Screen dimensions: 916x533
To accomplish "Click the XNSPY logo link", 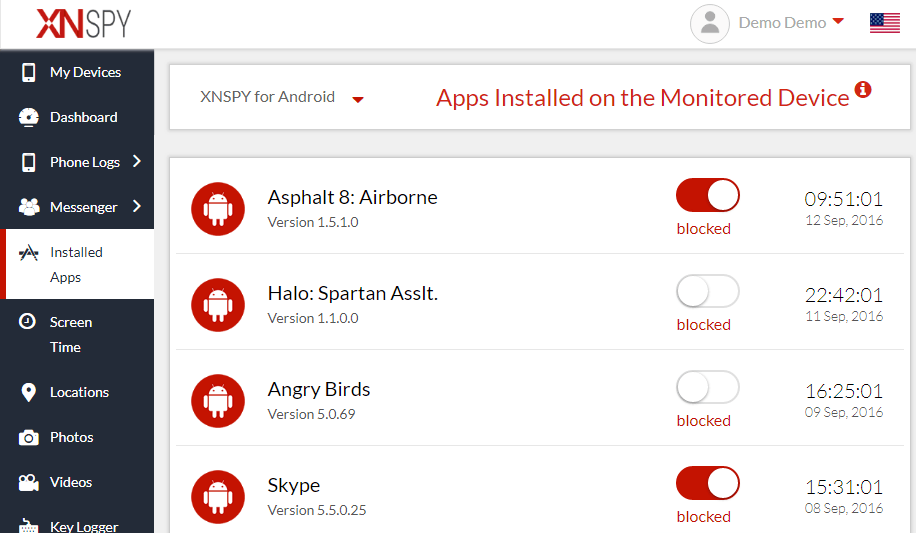I will click(83, 23).
